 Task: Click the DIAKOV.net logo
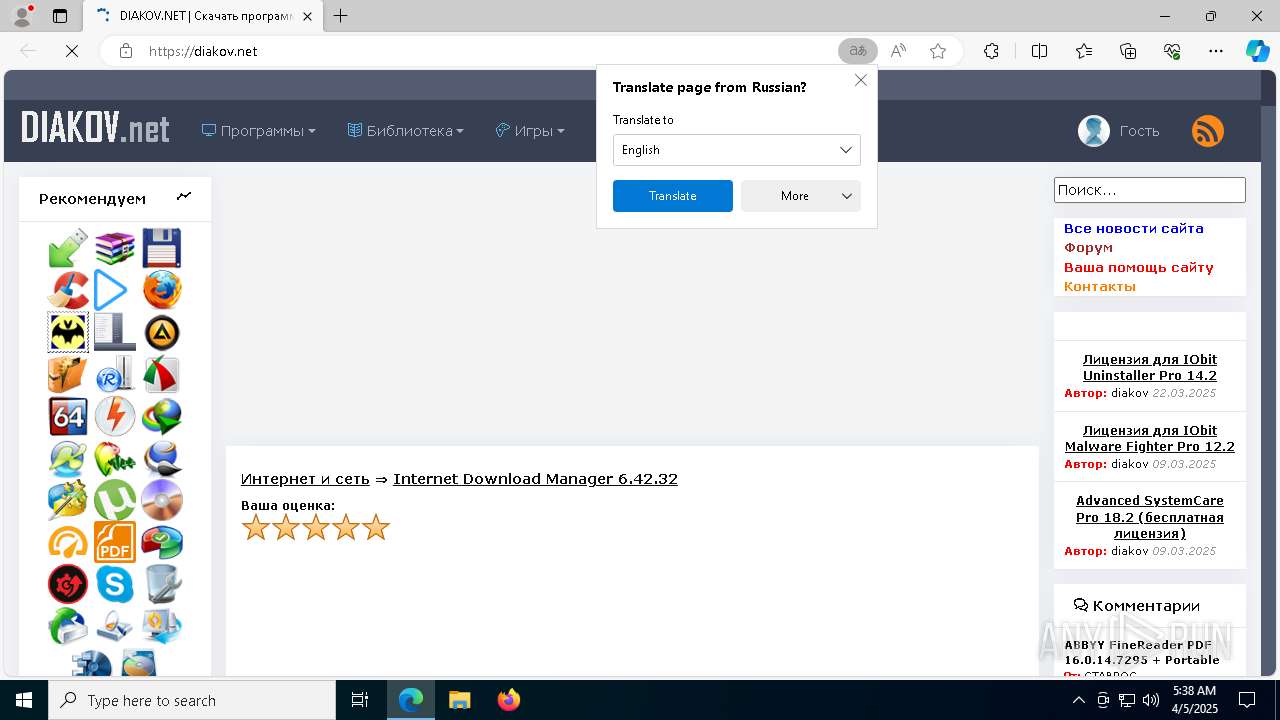(x=95, y=129)
